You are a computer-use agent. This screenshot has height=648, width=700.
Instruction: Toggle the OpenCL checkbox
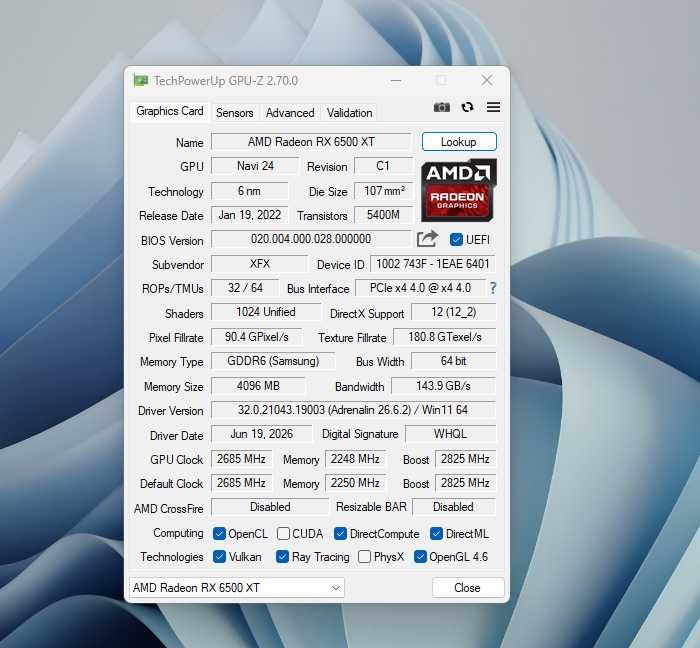click(219, 534)
